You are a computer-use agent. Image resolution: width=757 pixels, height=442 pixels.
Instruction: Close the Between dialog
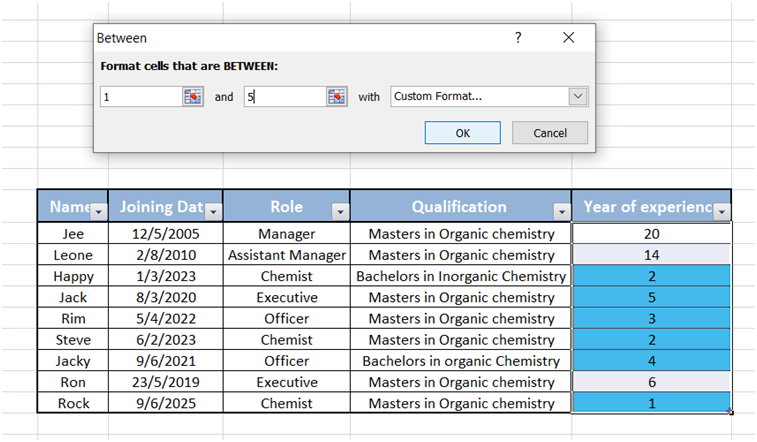pyautogui.click(x=568, y=38)
